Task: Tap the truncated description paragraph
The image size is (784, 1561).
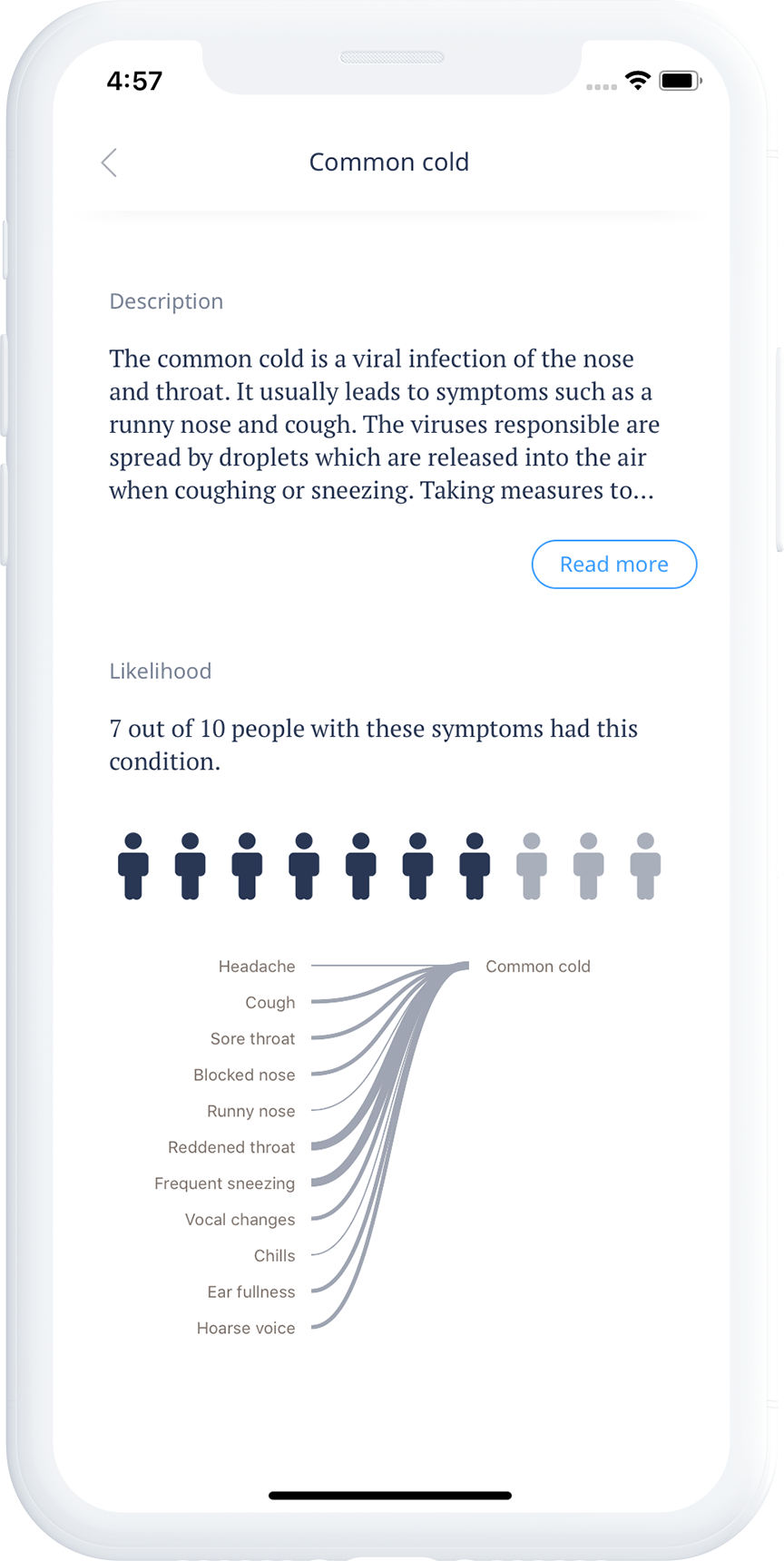Action: 385,425
